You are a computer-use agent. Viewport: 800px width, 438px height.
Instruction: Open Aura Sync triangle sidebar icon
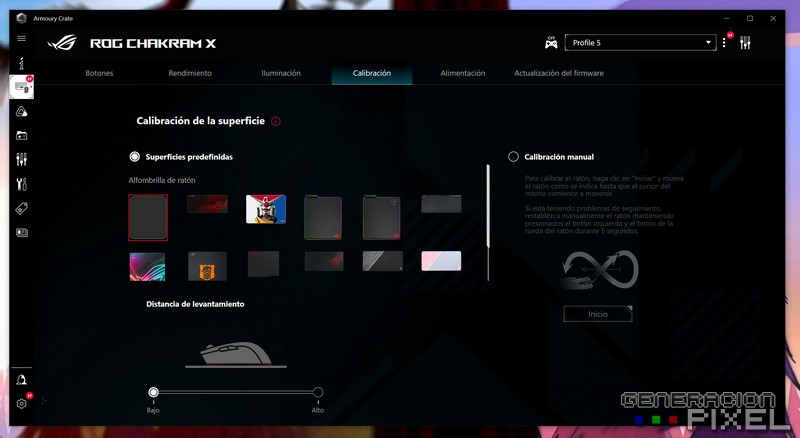21,111
